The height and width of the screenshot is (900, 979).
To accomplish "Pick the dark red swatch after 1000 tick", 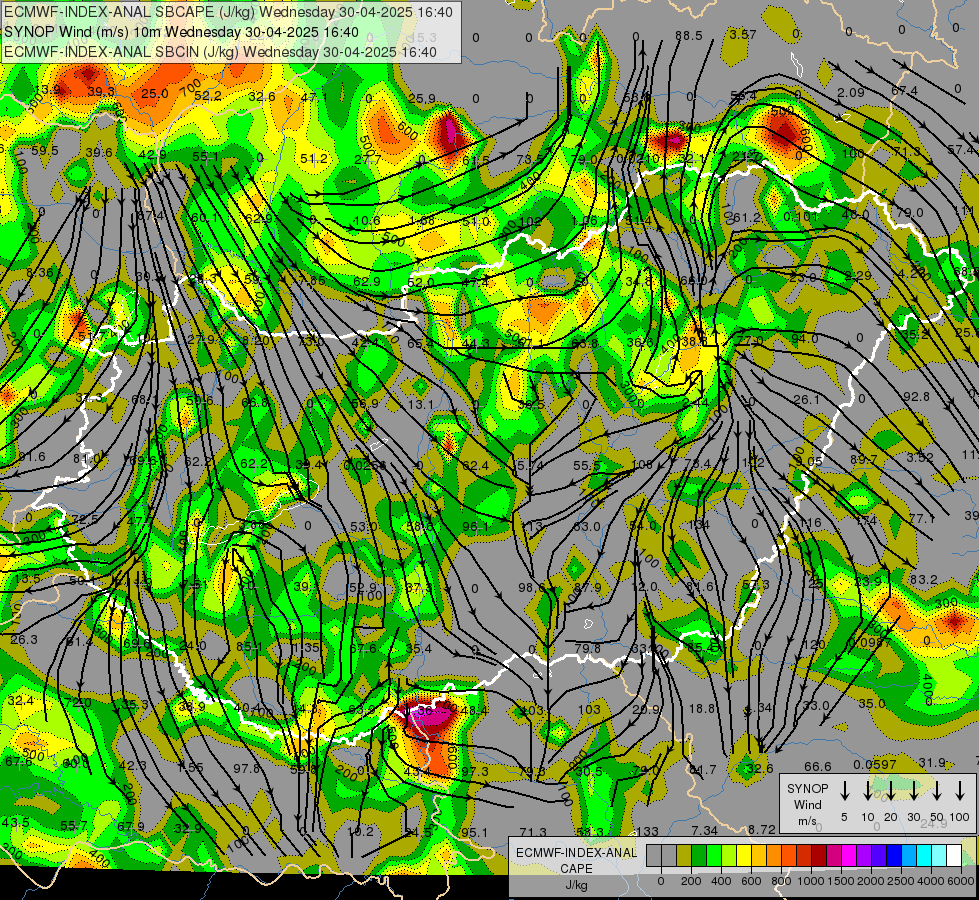I will 820,855.
